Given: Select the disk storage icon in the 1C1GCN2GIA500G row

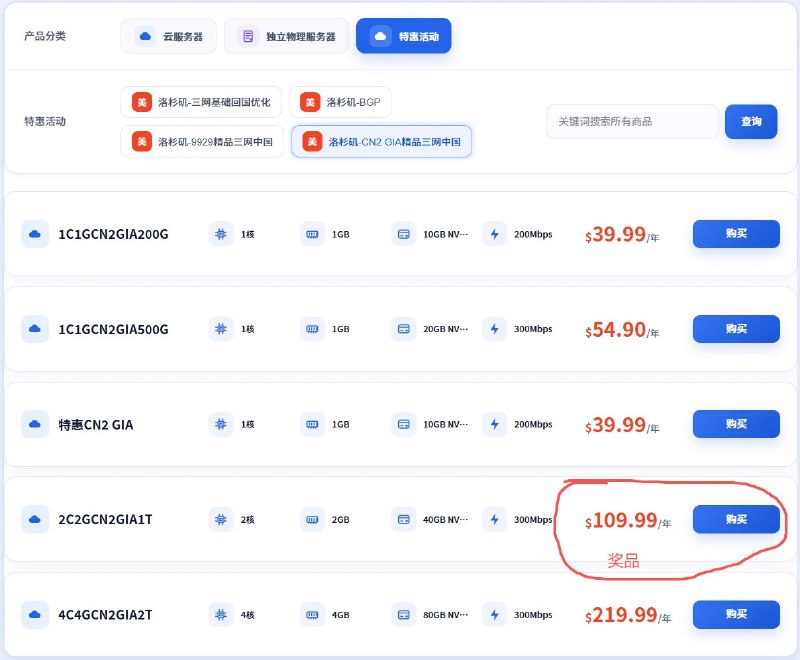Looking at the screenshot, I should [x=404, y=329].
